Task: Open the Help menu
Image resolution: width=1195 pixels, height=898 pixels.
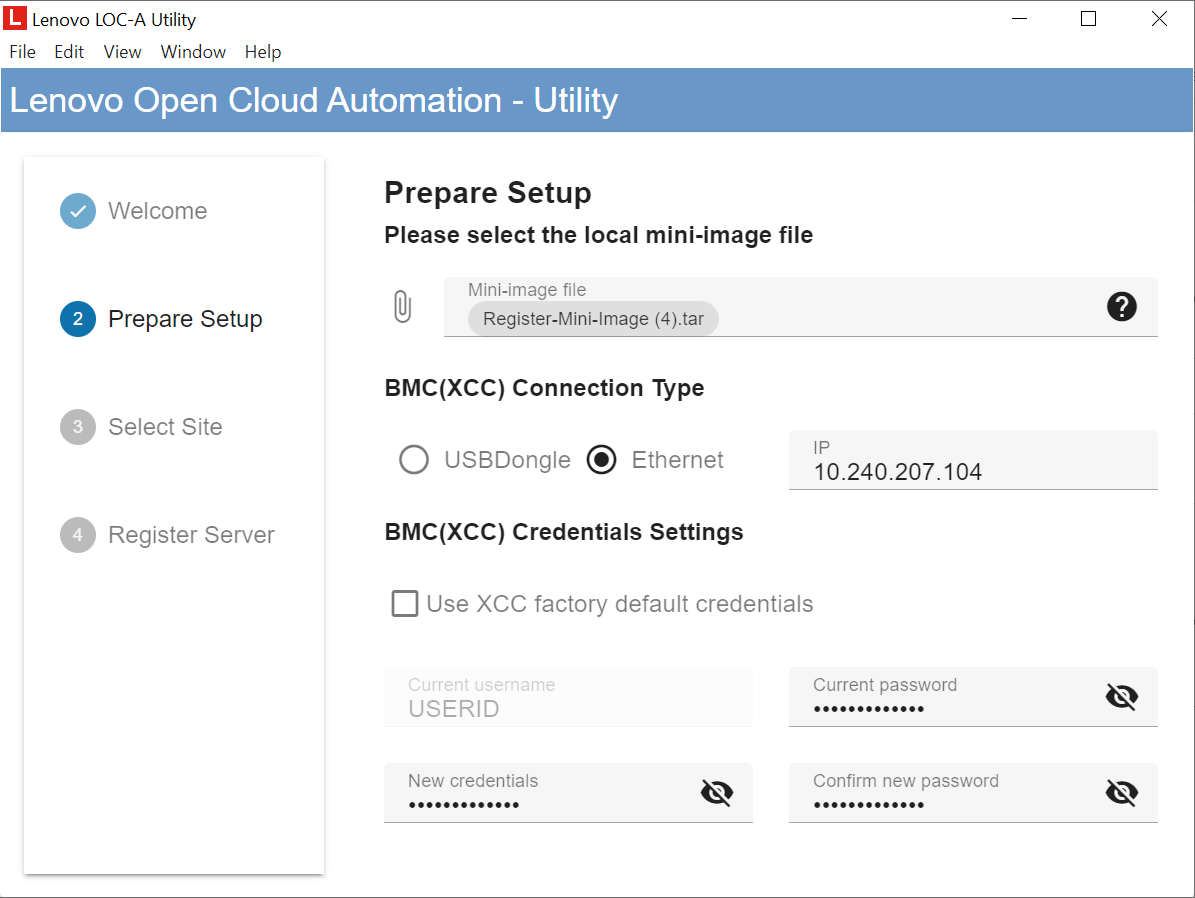Action: pyautogui.click(x=263, y=52)
